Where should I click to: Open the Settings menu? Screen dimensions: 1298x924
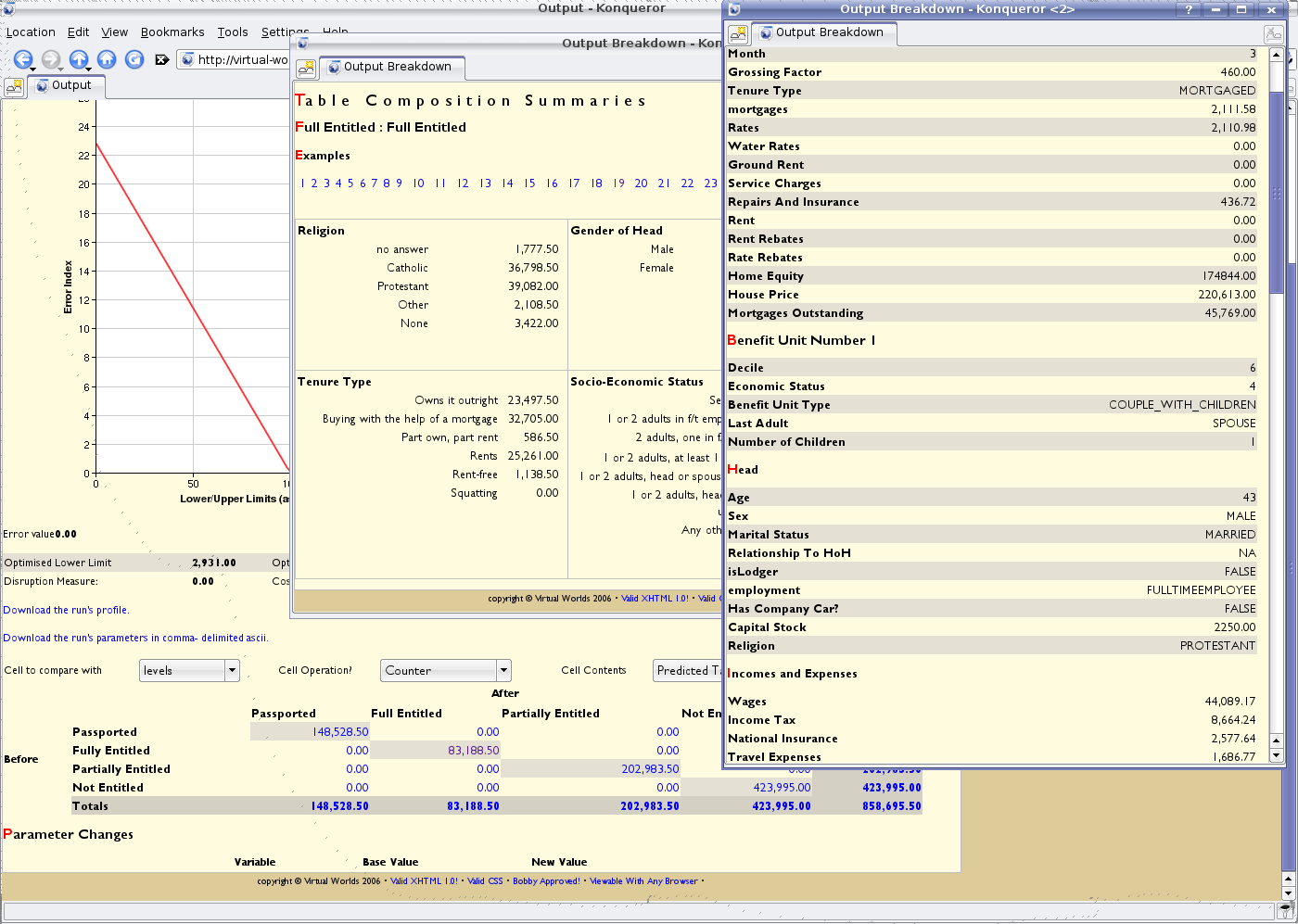285,32
